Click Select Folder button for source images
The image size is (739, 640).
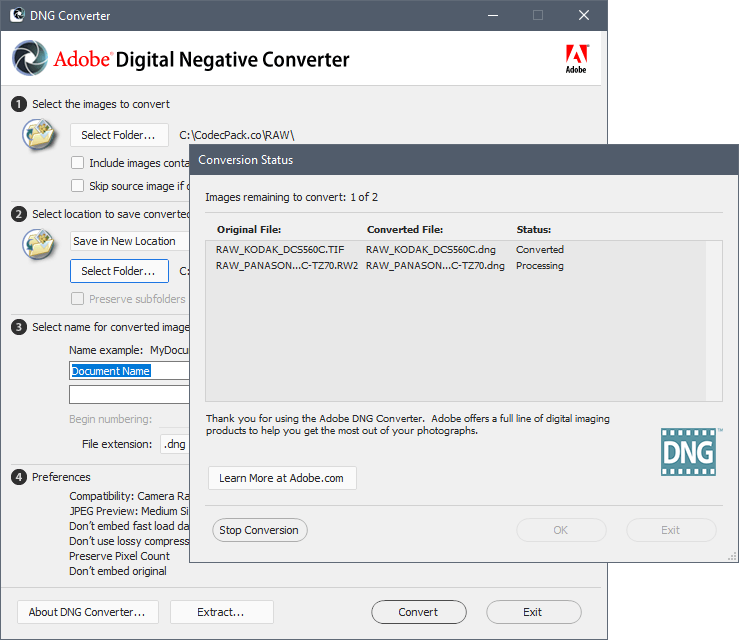pyautogui.click(x=119, y=135)
